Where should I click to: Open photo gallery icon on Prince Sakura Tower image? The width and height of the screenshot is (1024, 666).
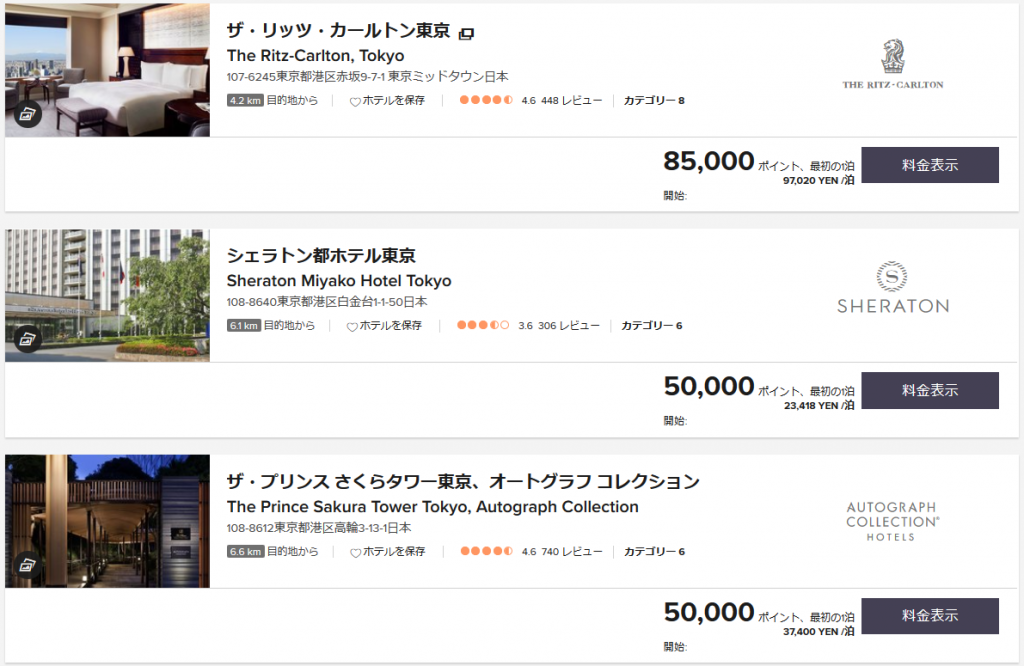27,565
